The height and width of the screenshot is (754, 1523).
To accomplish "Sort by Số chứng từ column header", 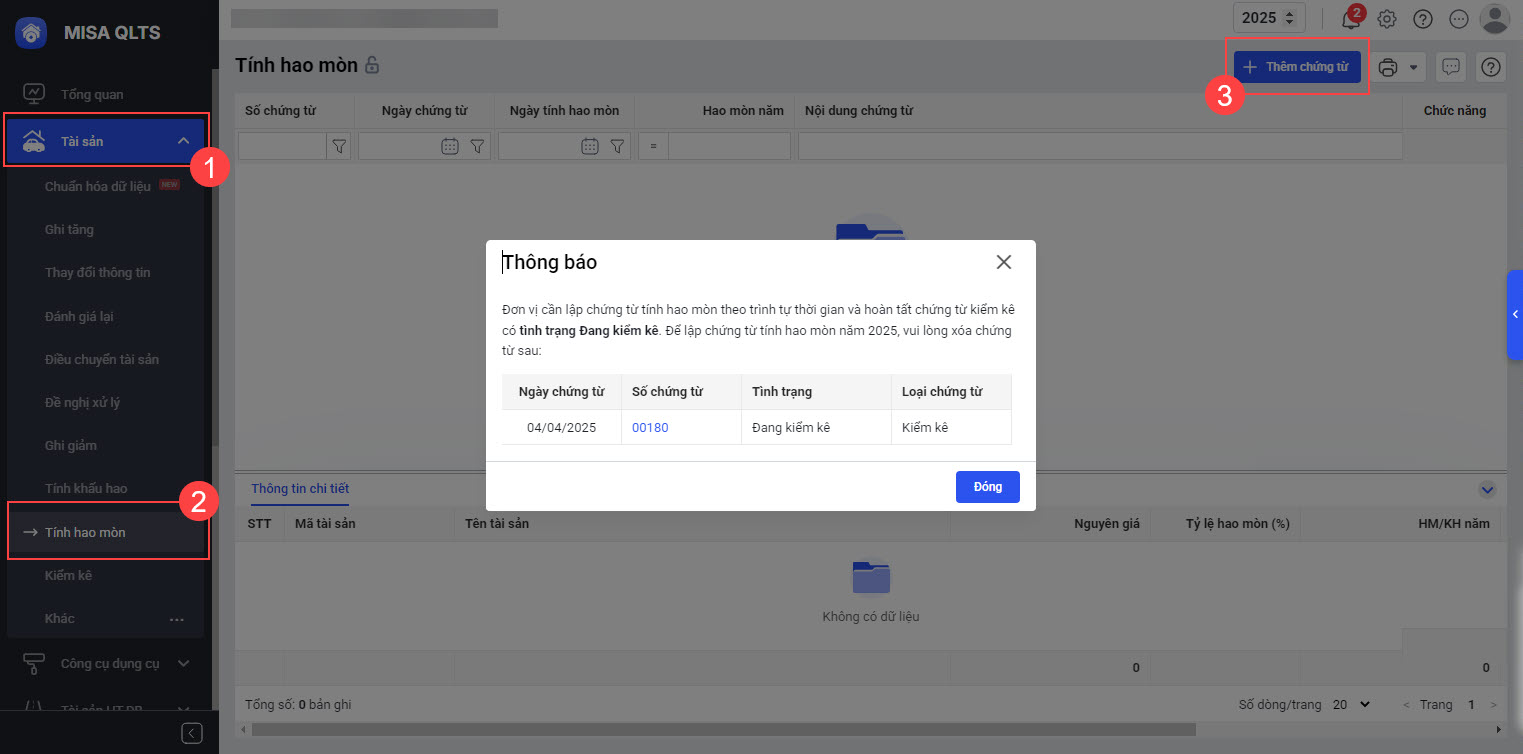I will (280, 111).
